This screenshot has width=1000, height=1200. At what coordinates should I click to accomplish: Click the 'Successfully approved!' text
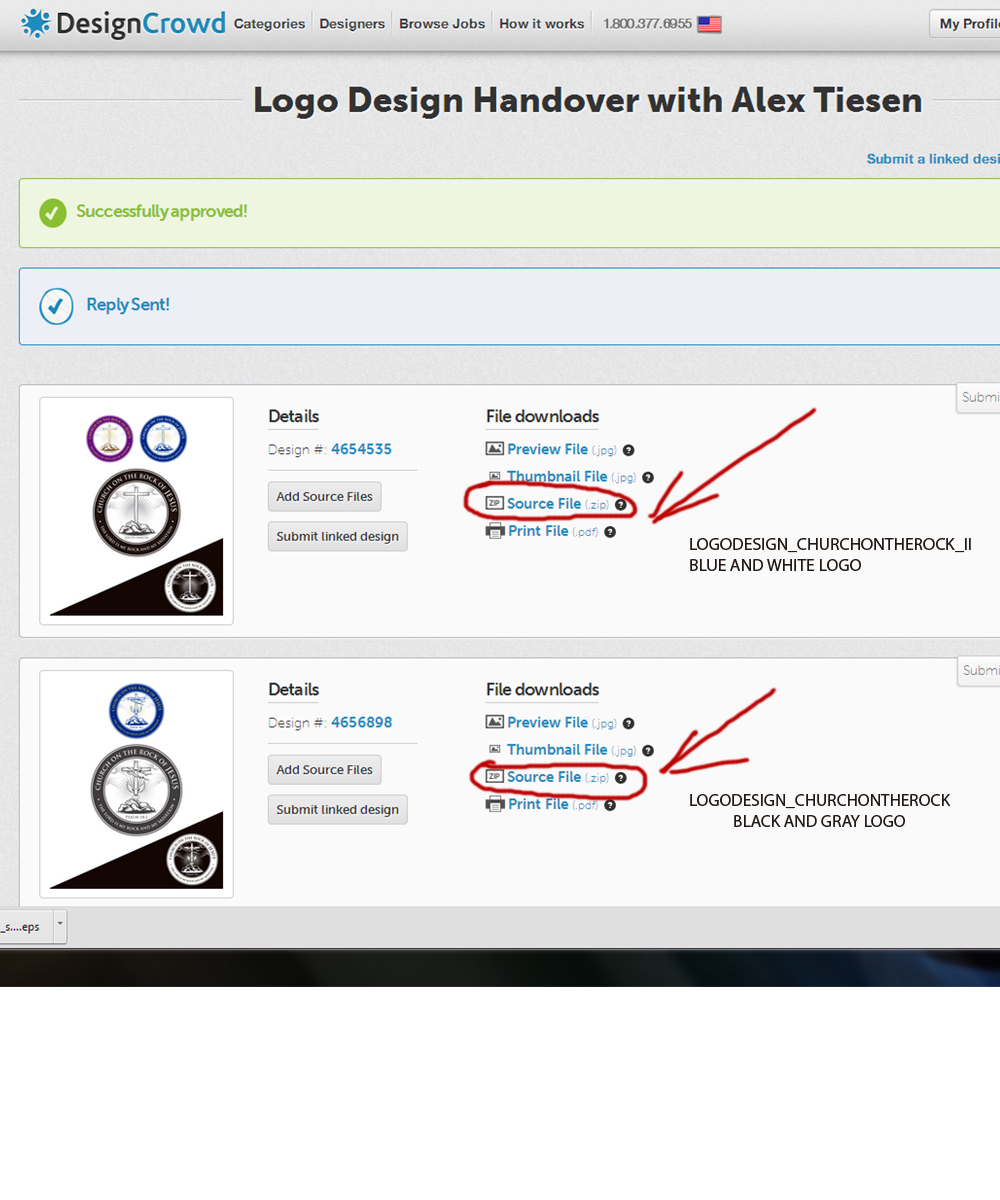coord(162,212)
